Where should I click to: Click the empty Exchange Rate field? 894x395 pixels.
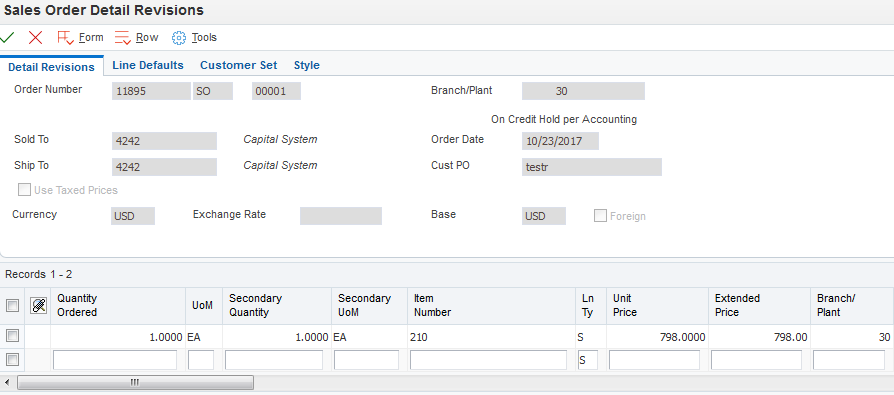point(340,216)
